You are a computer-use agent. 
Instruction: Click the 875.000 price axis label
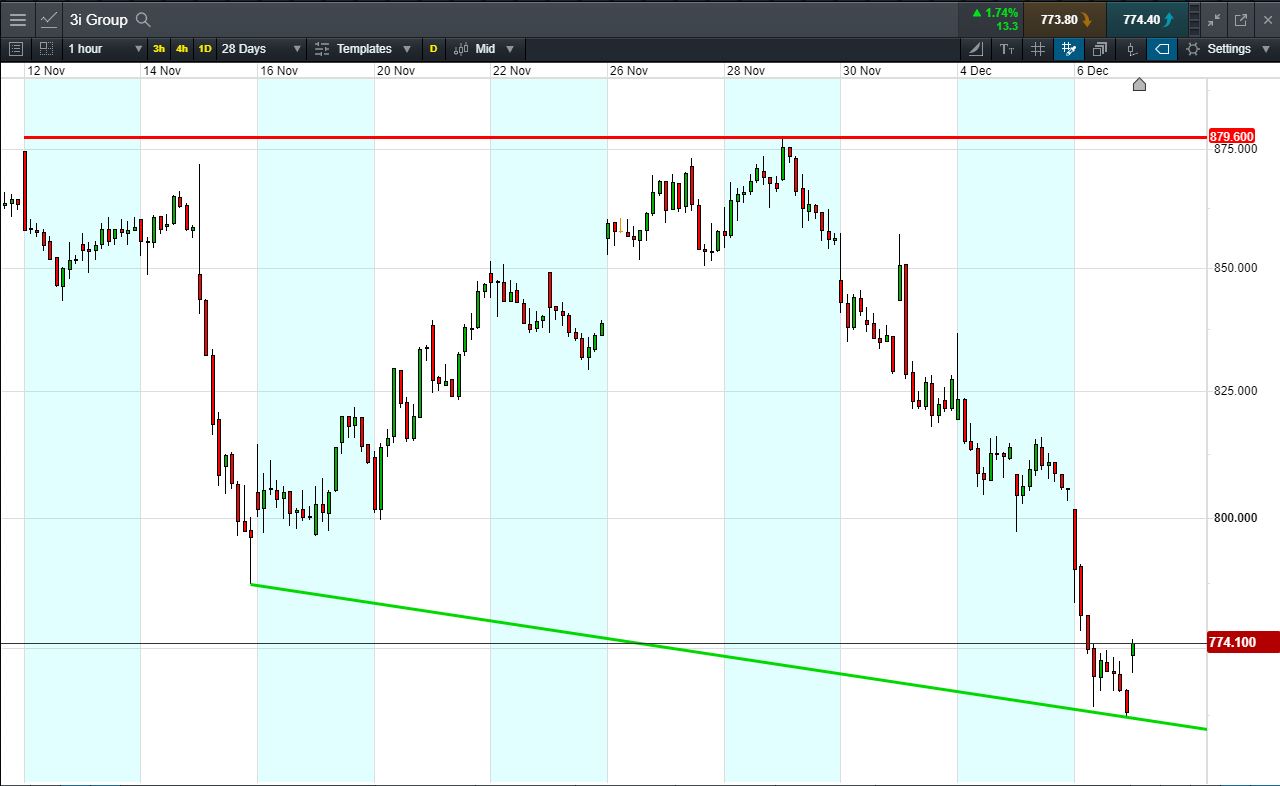1235,149
